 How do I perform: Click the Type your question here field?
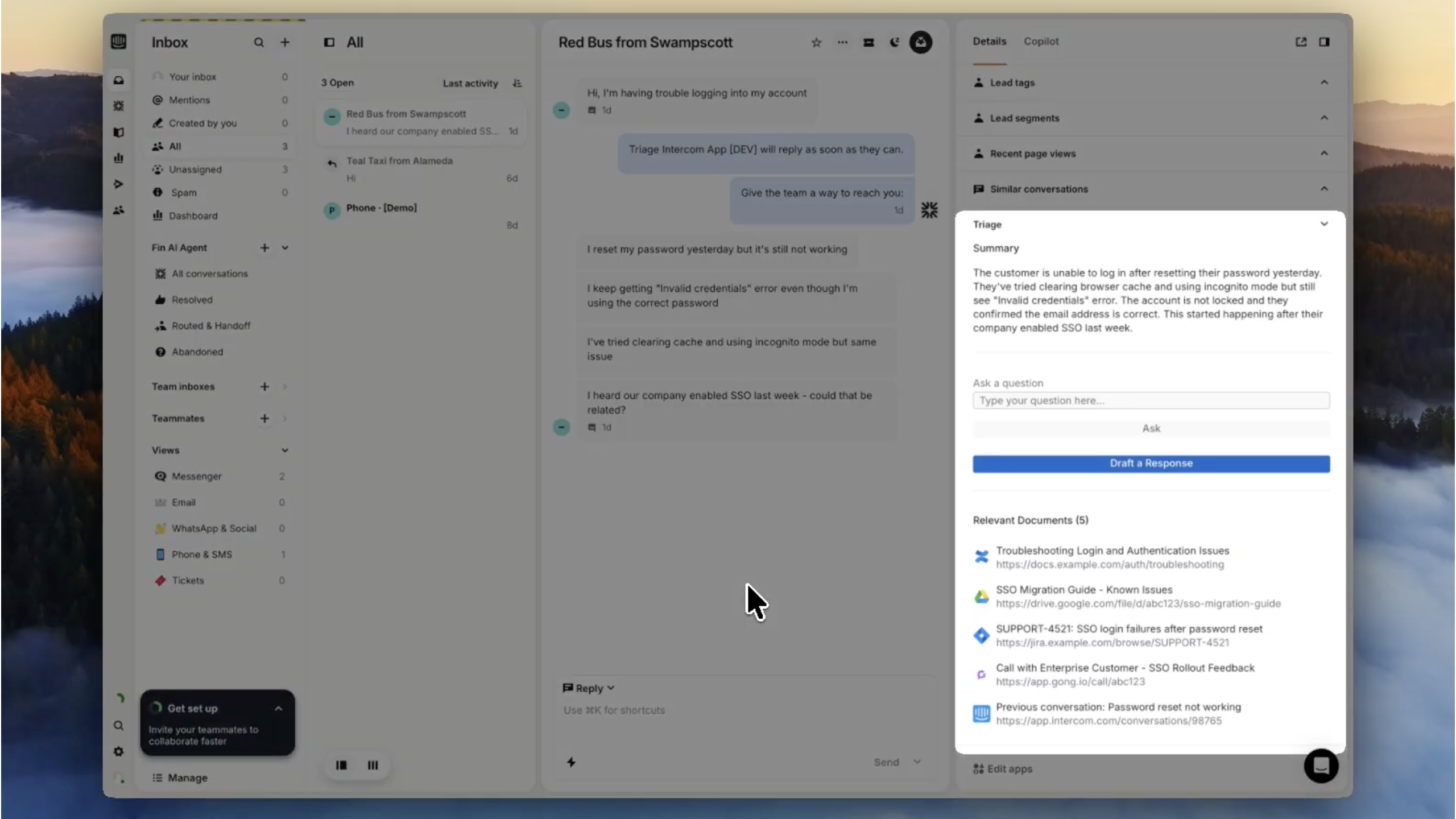[1151, 400]
